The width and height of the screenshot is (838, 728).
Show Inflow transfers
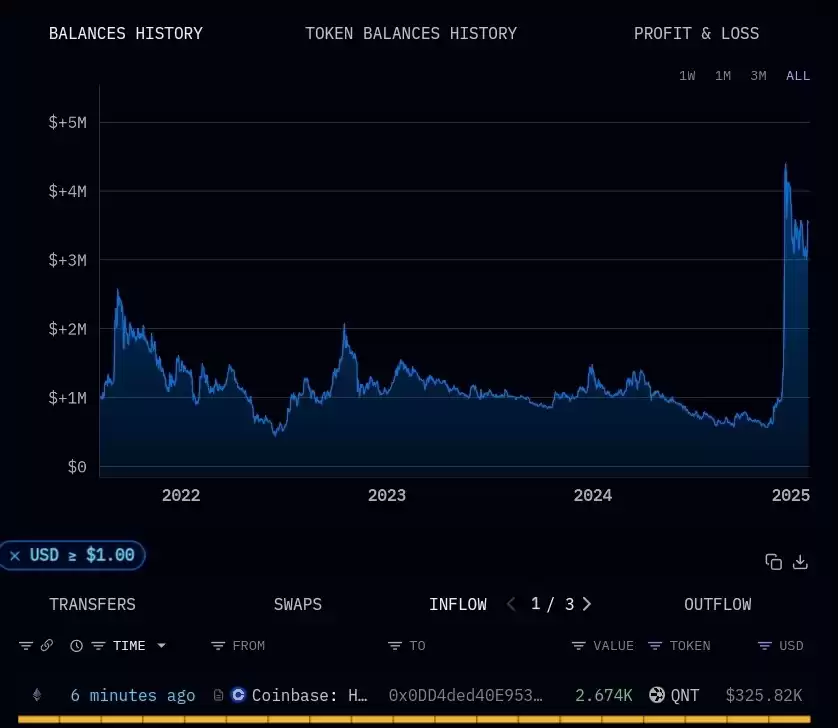458,604
